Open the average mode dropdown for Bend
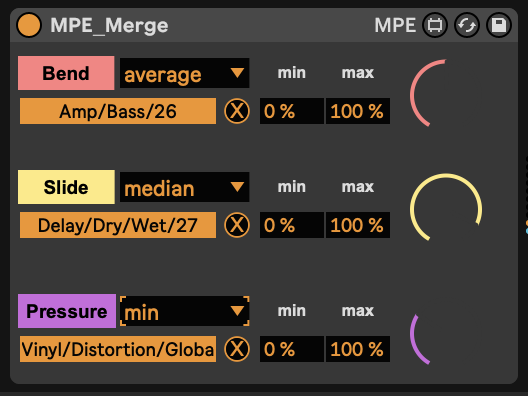Viewport: 528px width, 396px height. pyautogui.click(x=185, y=73)
